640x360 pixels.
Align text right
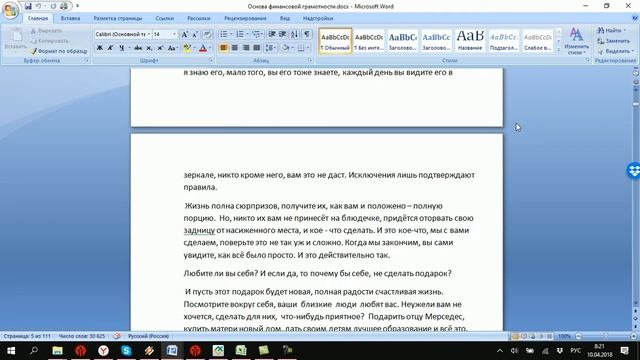pyautogui.click(x=246, y=48)
